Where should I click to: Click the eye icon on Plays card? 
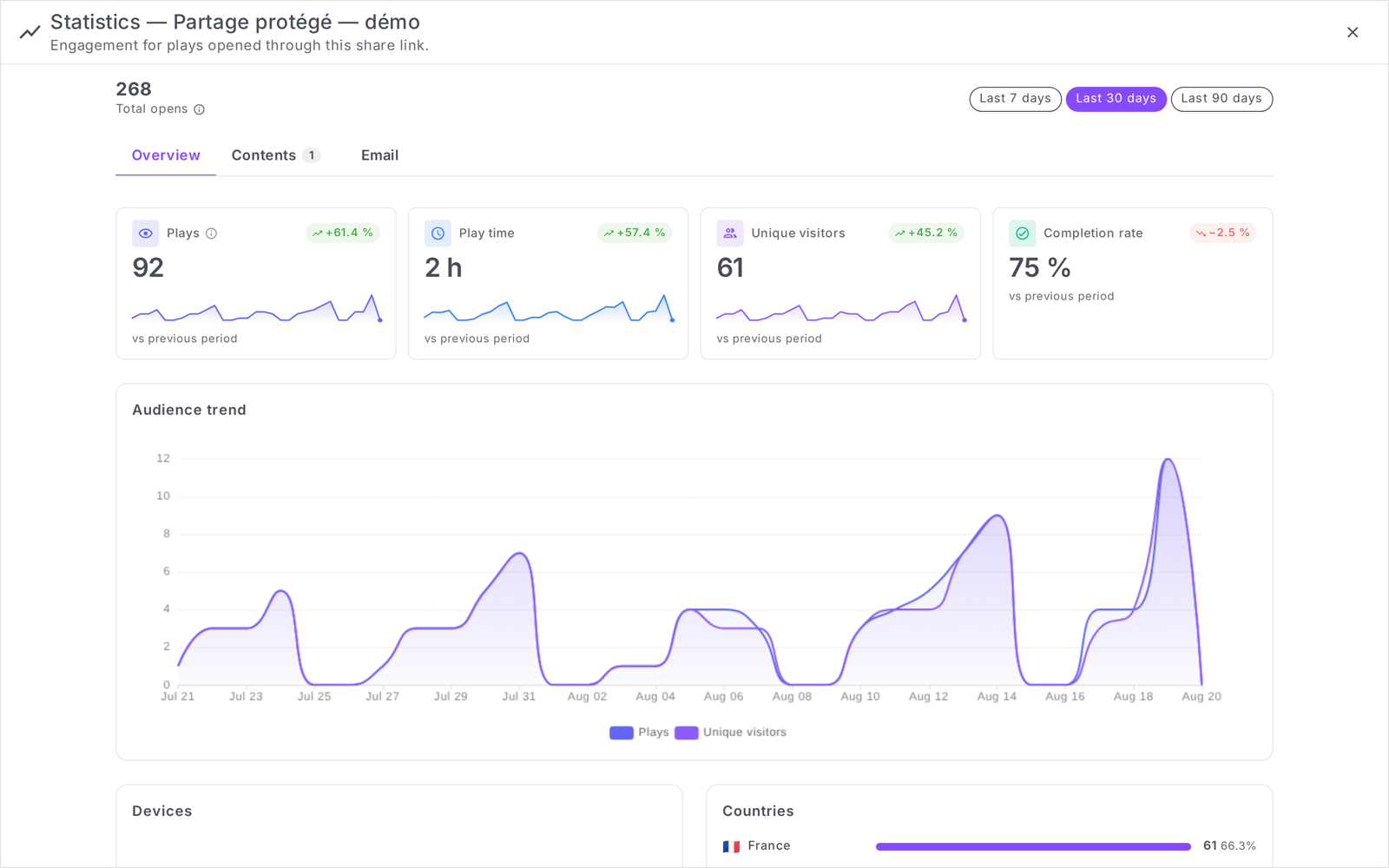pyautogui.click(x=146, y=233)
